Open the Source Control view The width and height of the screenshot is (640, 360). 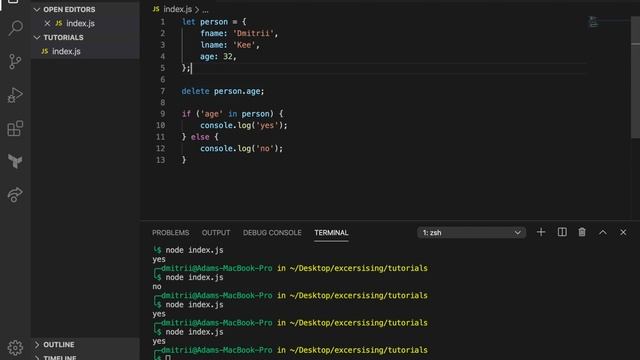tap(15, 62)
